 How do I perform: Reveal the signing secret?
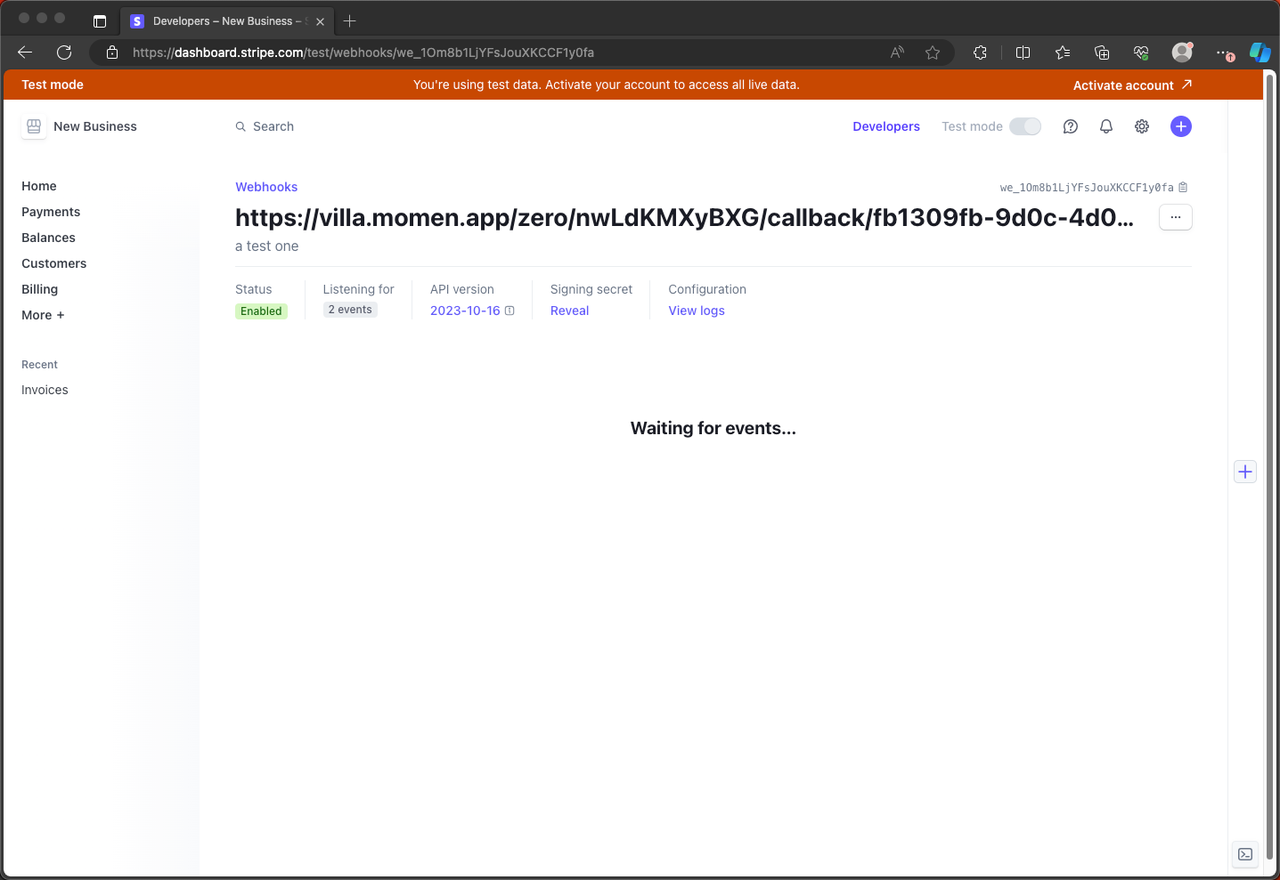tap(569, 311)
